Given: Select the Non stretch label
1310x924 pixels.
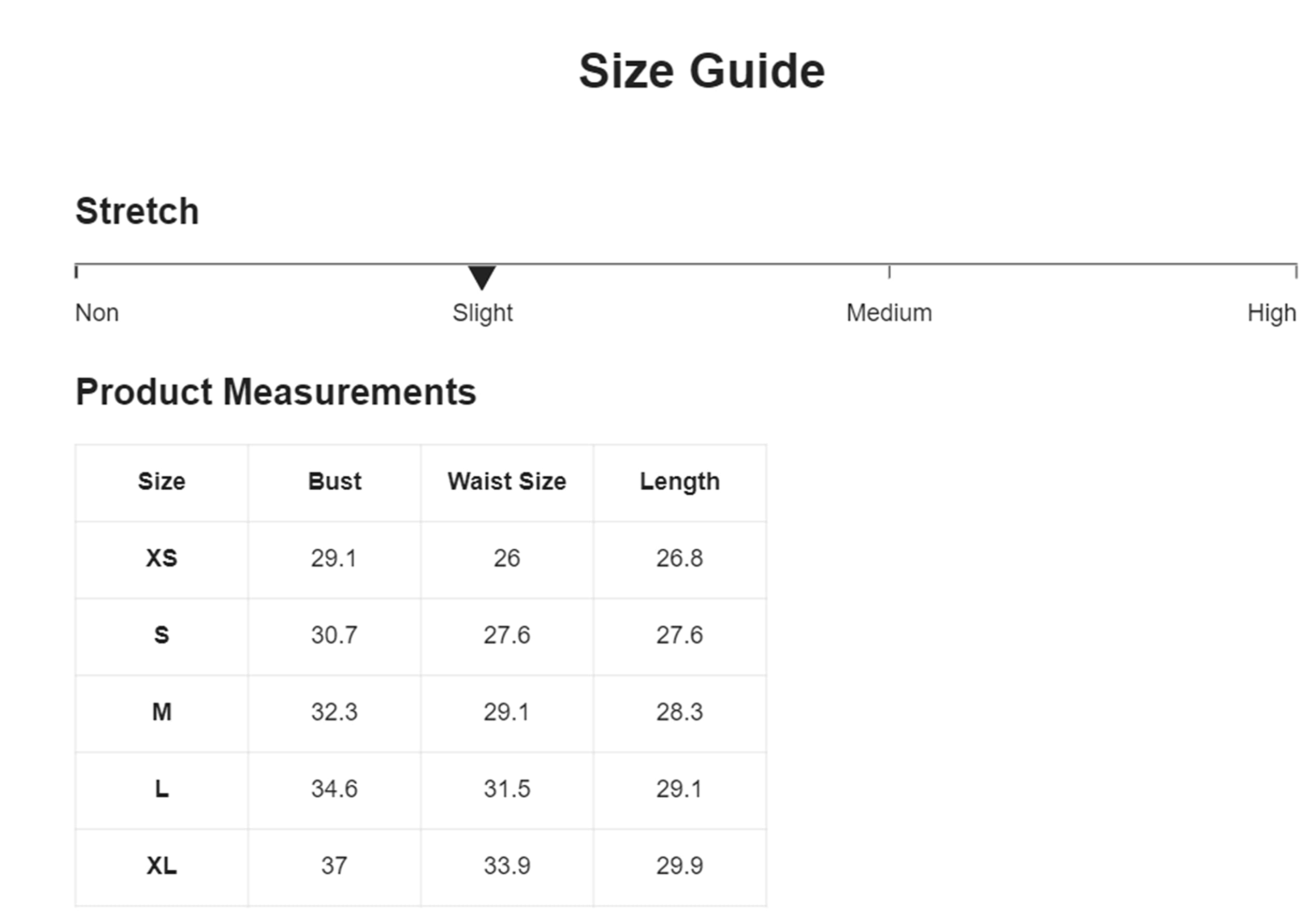Looking at the screenshot, I should 97,313.
